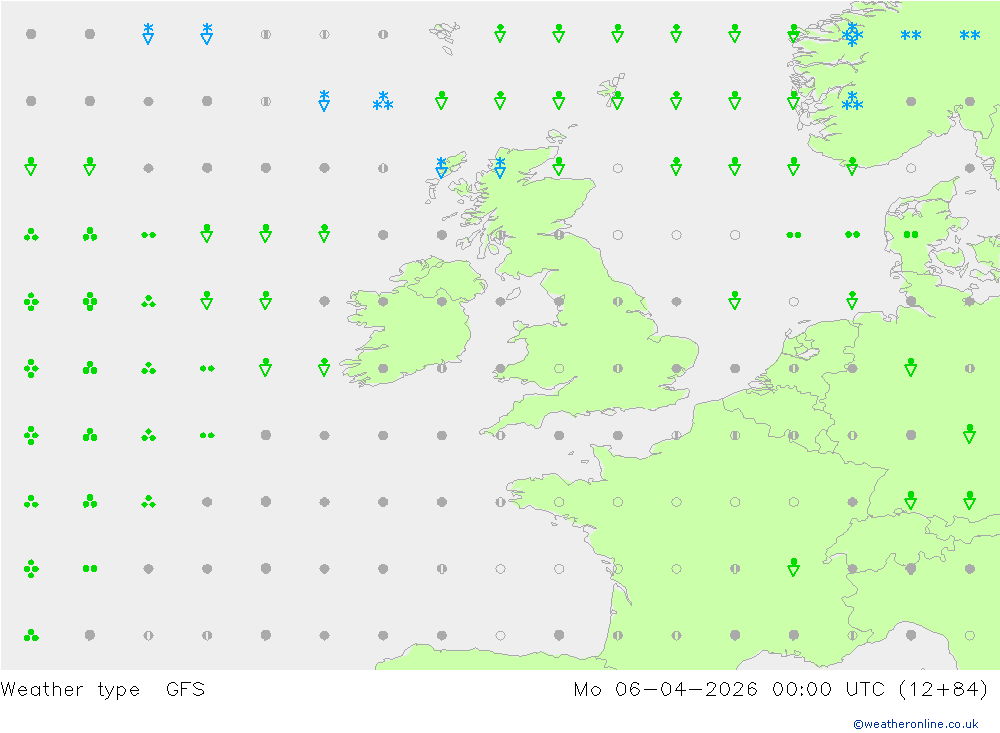1000x733 pixels.
Task: Select the forecast date 'Mo 06-04-2026 00:00 UTC (12+84)'
Action: point(781,690)
